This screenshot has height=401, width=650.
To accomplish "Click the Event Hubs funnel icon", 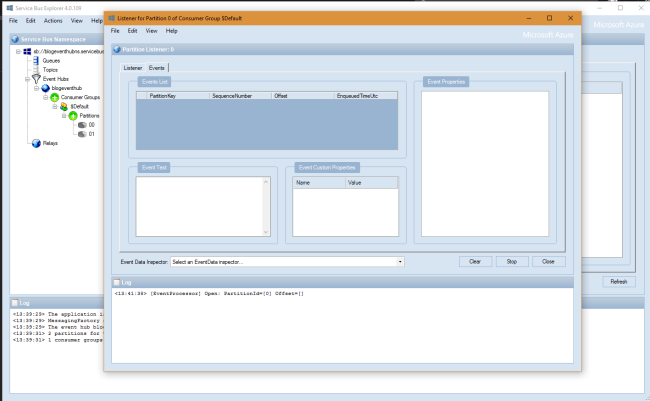I will [x=36, y=79].
